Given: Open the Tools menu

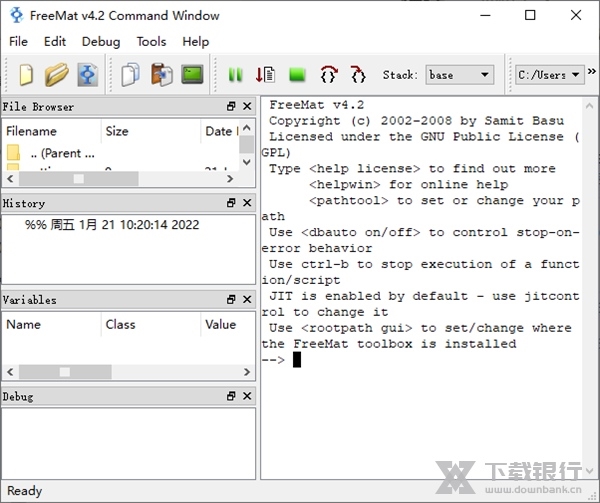Looking at the screenshot, I should 151,41.
